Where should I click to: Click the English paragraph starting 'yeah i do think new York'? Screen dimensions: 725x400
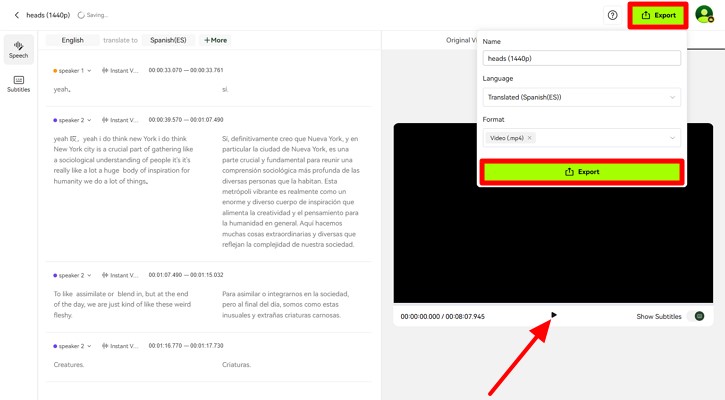(x=123, y=160)
